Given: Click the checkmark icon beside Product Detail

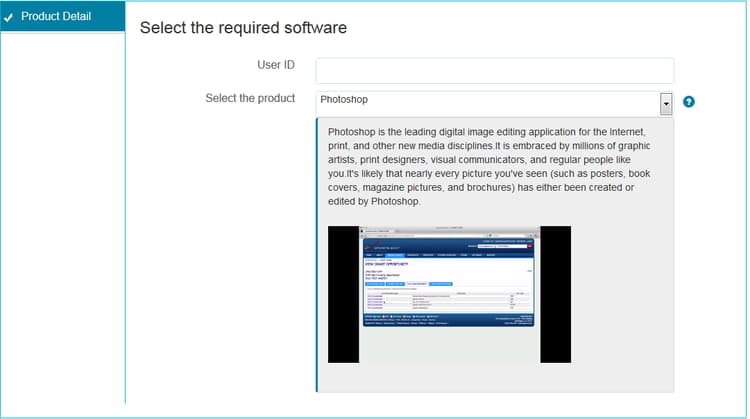Looking at the screenshot, I should (8, 18).
